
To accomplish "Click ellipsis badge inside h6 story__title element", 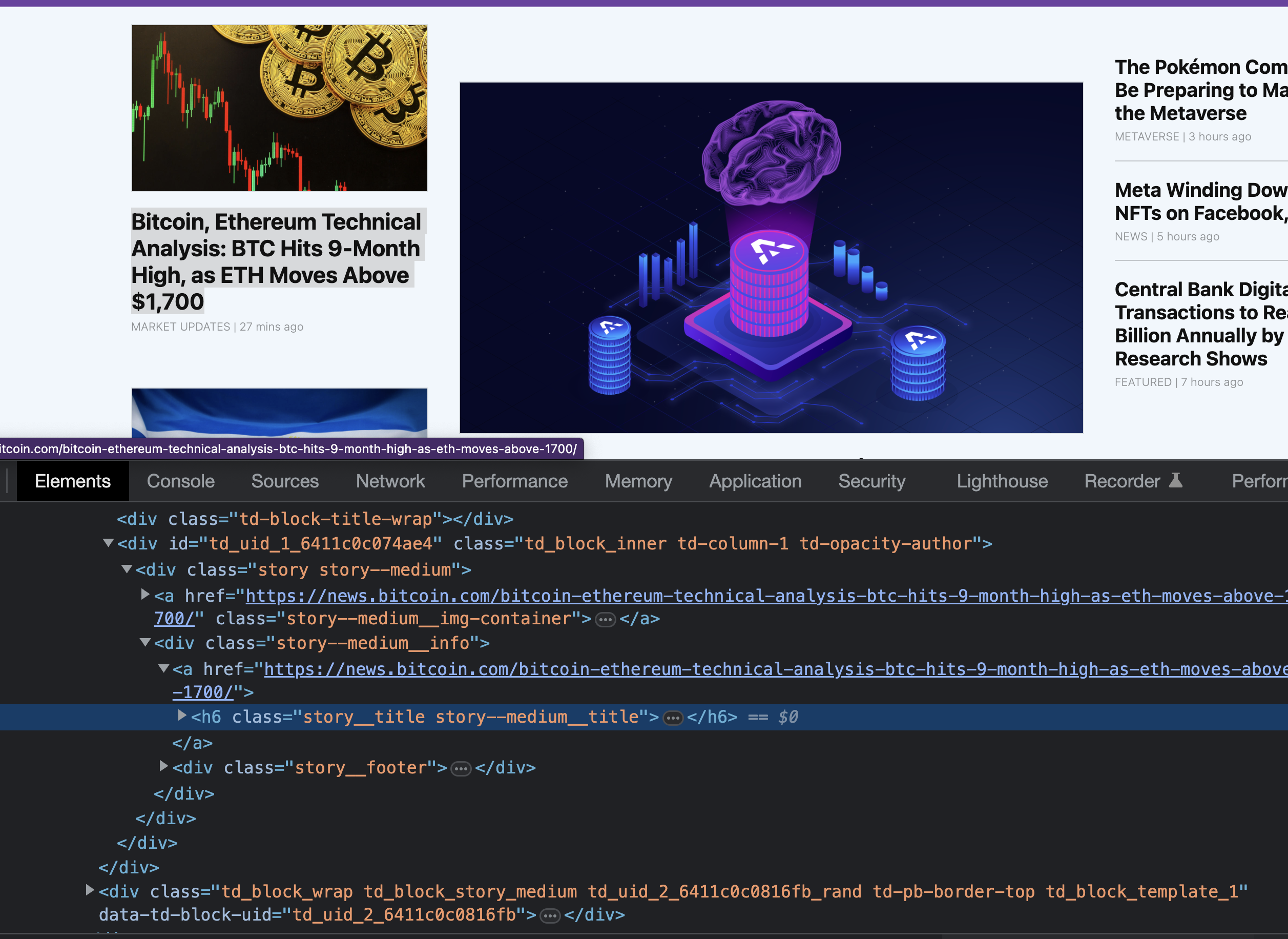I will (673, 718).
